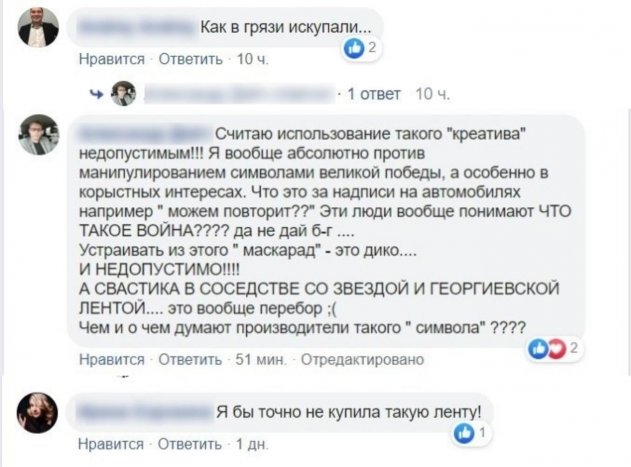The width and height of the screenshot is (631, 467).
Task: Click the '1 дн.' timestamp link
Action: point(250,442)
